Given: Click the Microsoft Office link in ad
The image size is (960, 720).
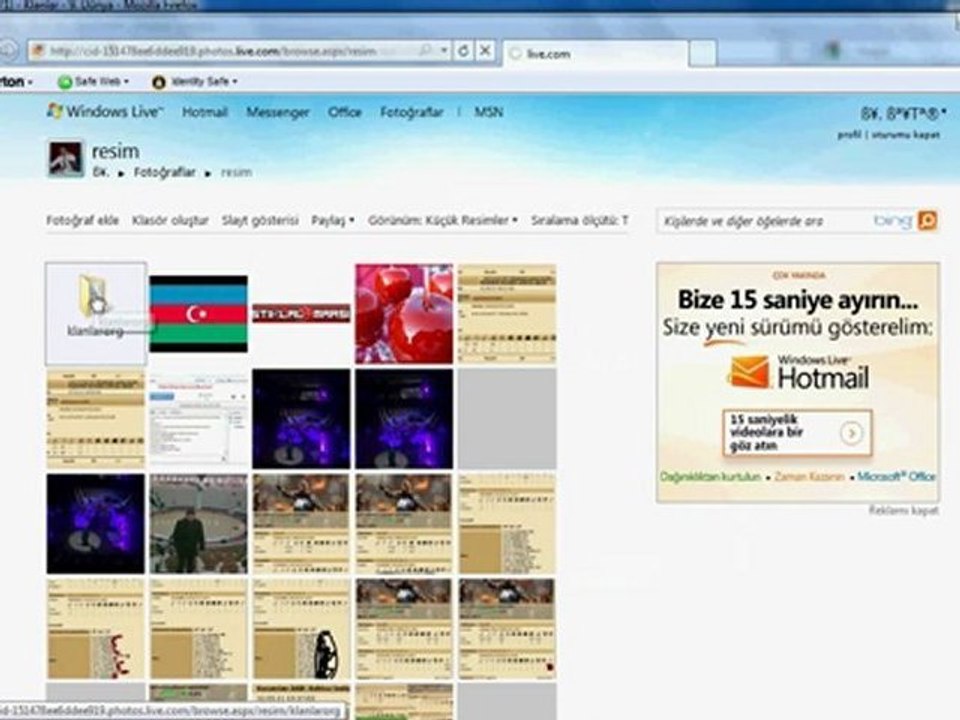Looking at the screenshot, I should click(x=896, y=476).
